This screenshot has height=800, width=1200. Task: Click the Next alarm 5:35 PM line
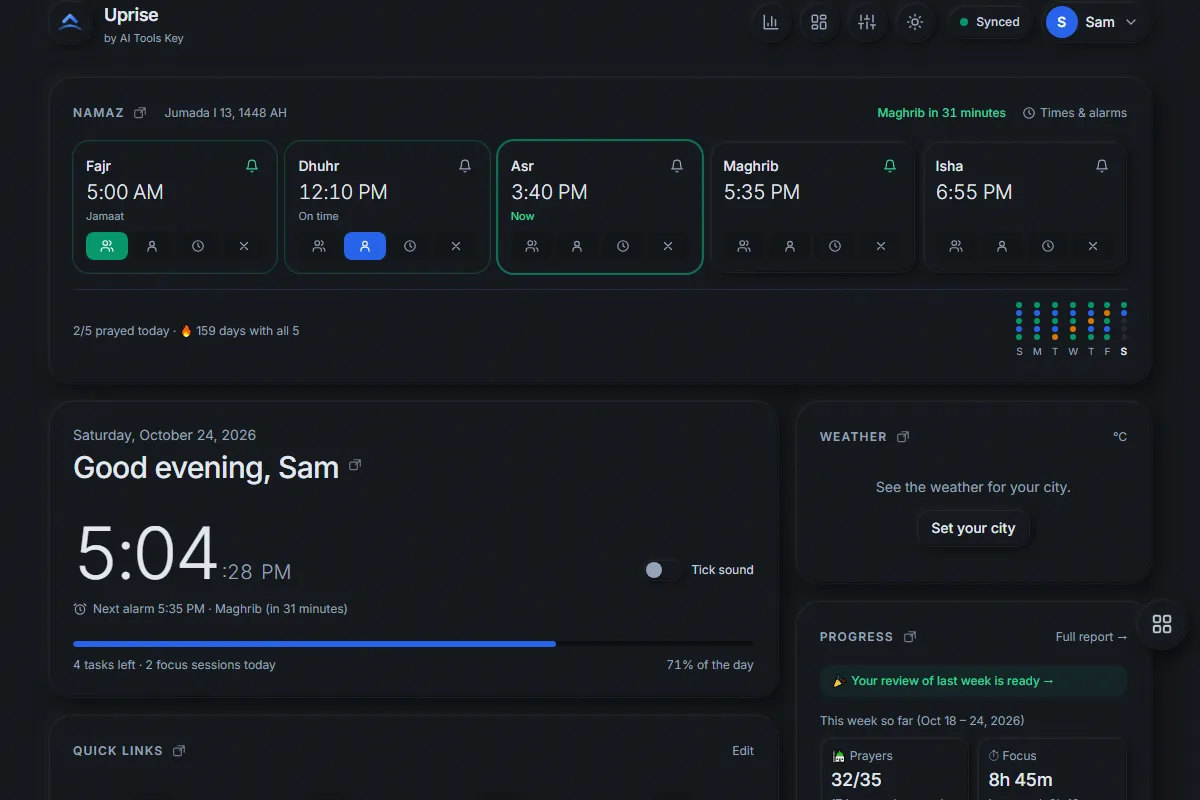pos(211,608)
